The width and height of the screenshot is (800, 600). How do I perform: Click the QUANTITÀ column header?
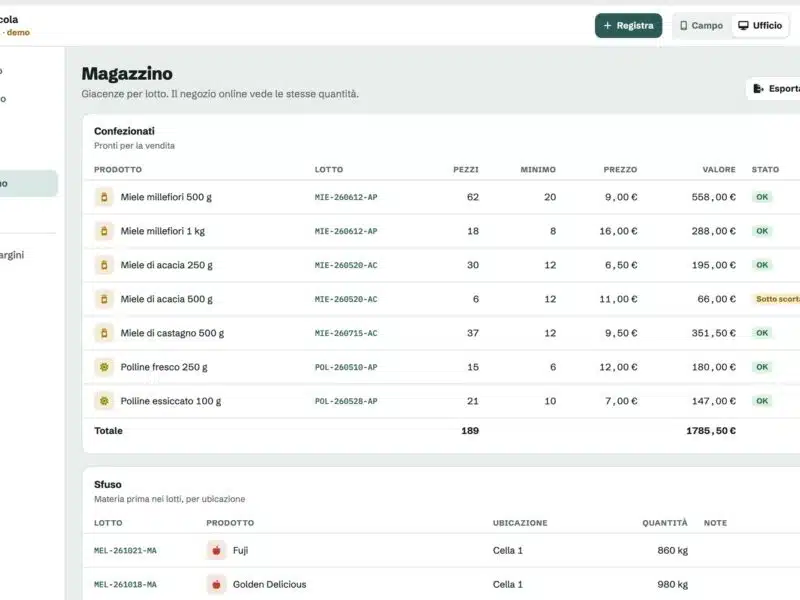(665, 523)
